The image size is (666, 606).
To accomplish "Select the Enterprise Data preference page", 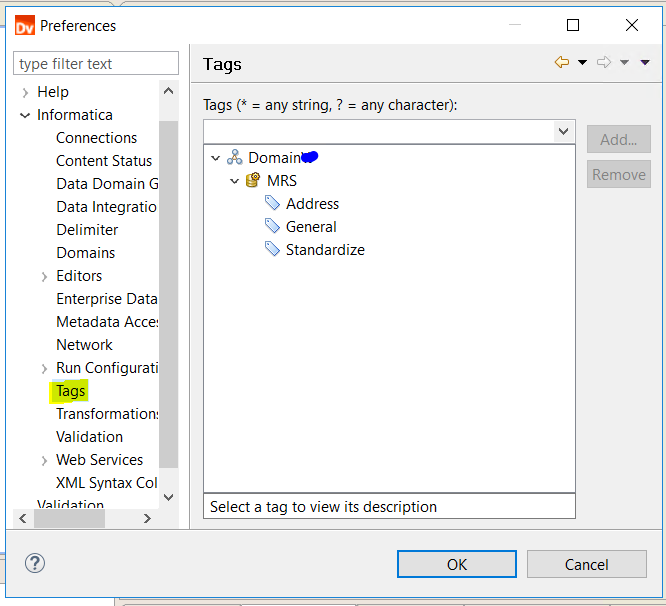I will tap(107, 299).
